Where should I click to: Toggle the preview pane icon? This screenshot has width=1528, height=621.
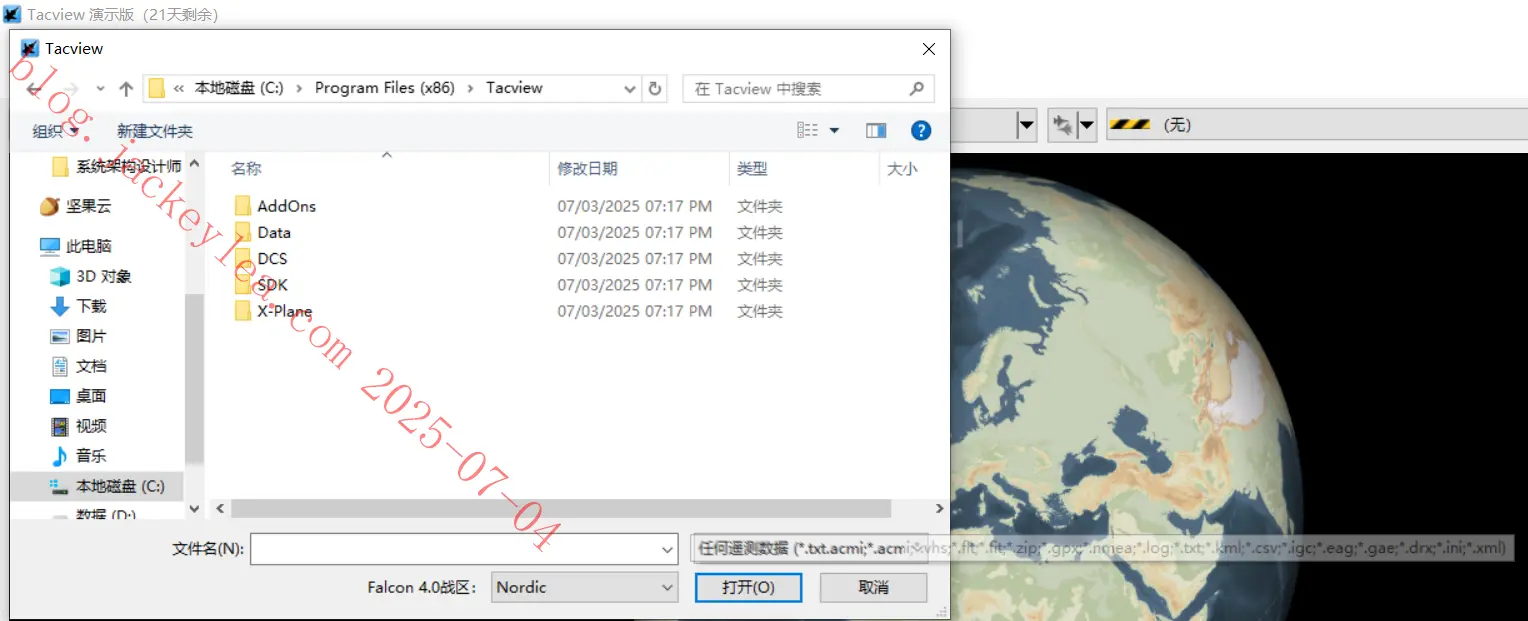pyautogui.click(x=876, y=130)
